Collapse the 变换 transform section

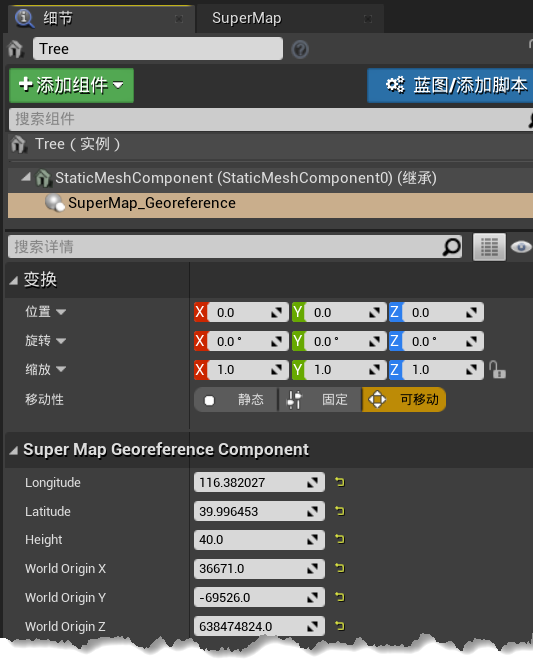click(x=14, y=280)
